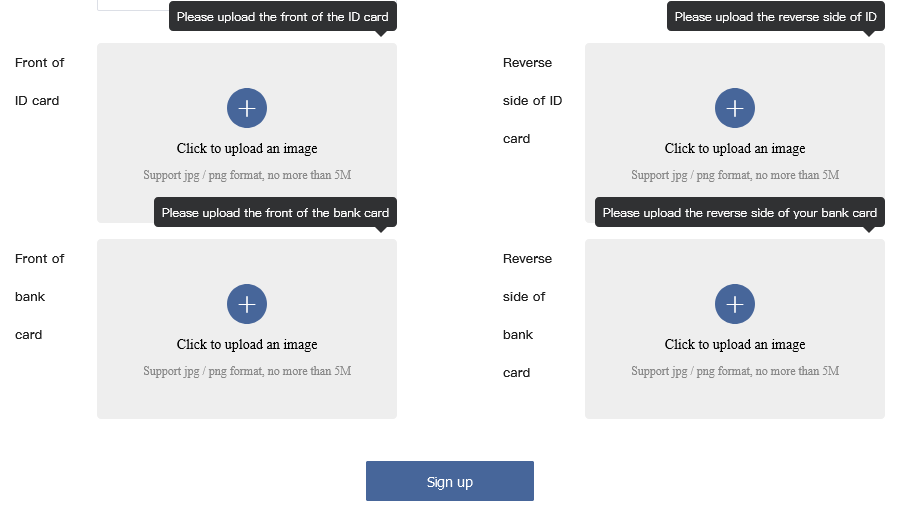Click 'Click to upload an image' for bank card front

[x=247, y=345]
